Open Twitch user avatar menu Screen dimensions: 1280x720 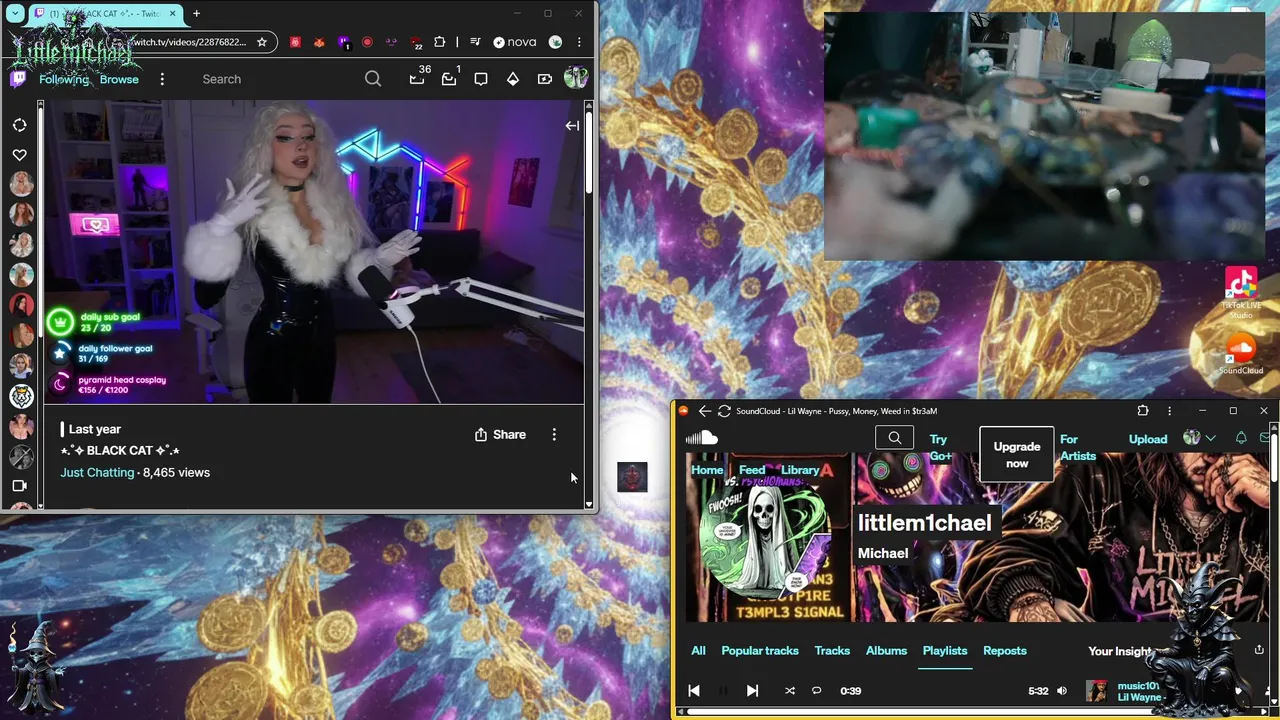point(576,78)
